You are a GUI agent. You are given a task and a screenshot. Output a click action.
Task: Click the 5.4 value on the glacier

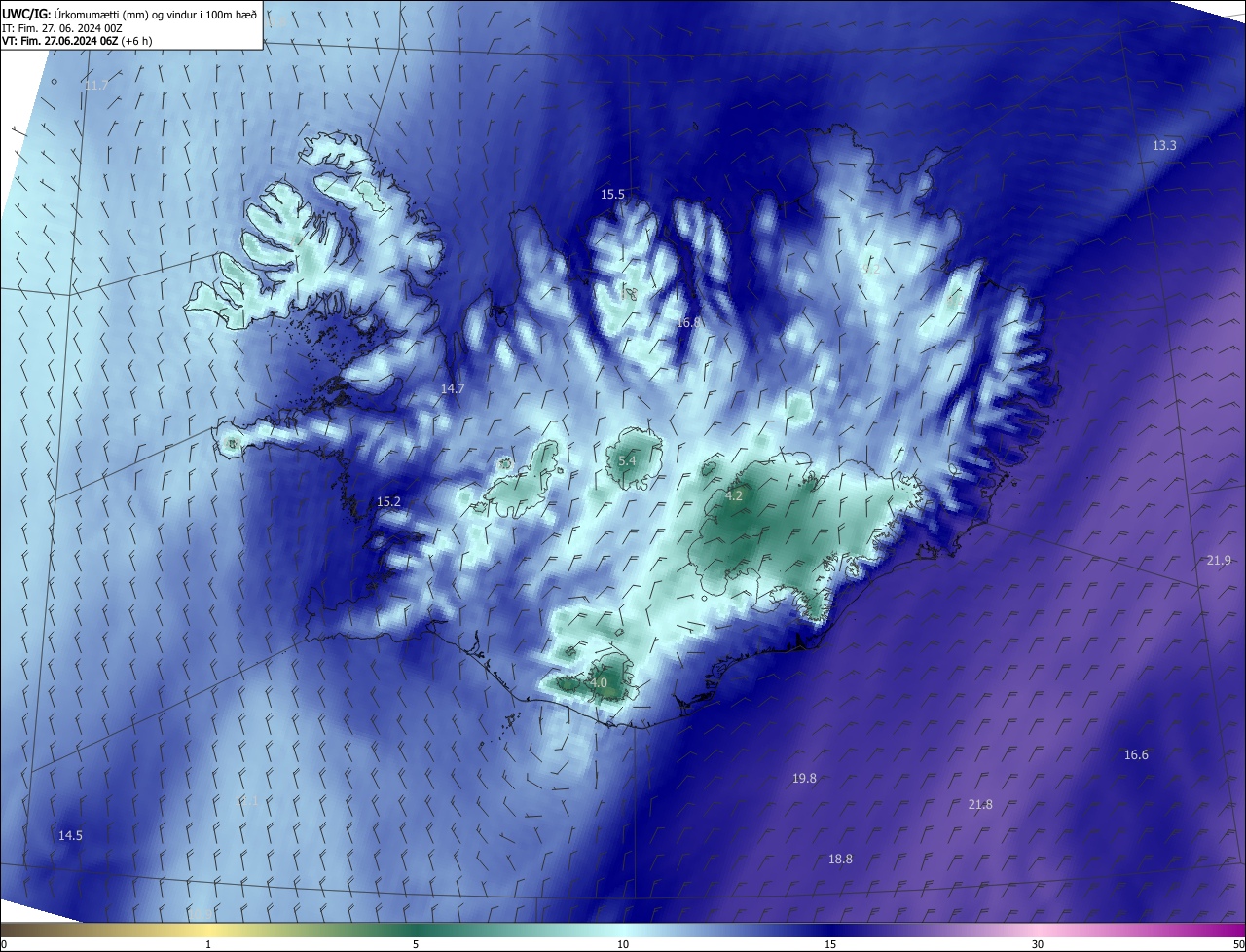click(627, 460)
